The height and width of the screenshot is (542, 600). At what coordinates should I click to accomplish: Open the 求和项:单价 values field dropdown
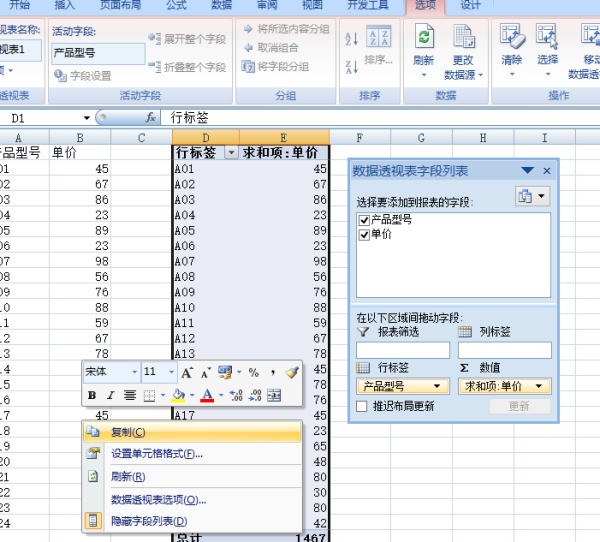[x=539, y=386]
